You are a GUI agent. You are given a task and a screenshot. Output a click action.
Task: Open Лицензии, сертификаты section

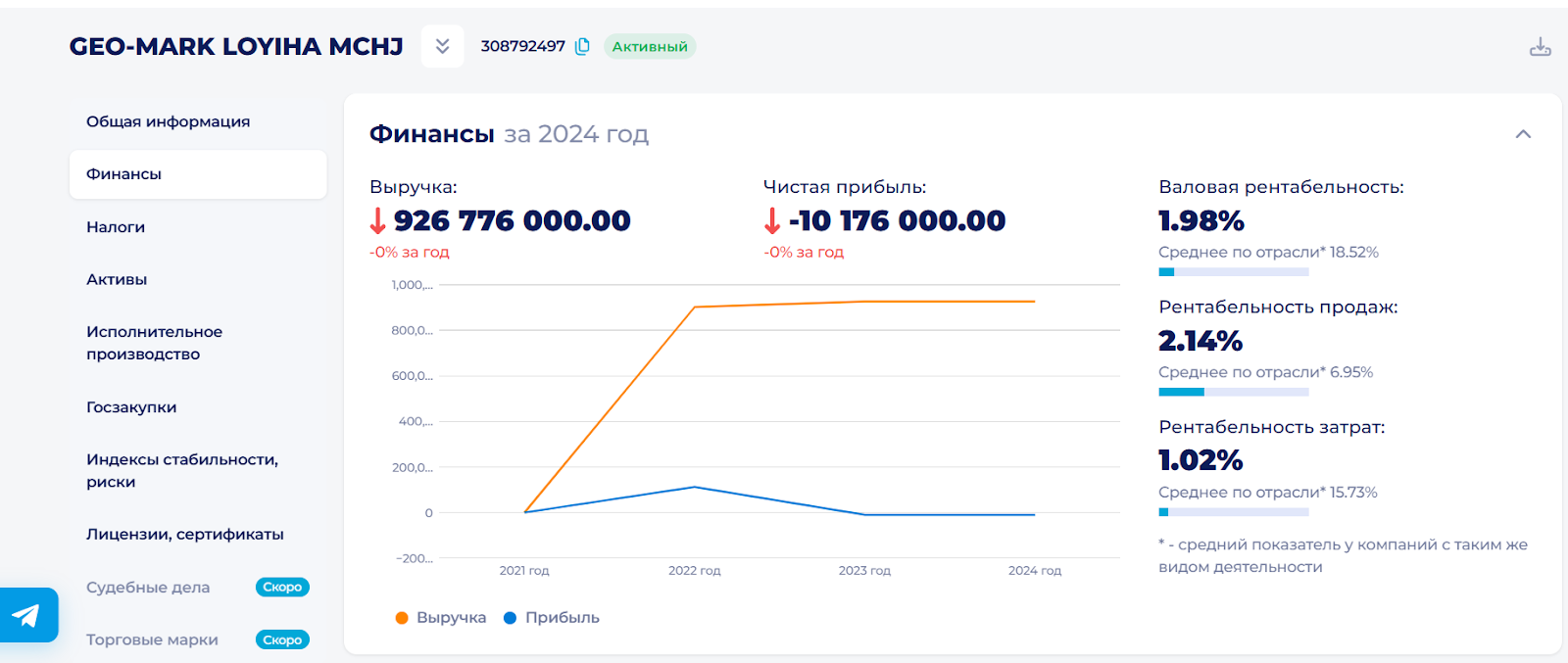(184, 535)
